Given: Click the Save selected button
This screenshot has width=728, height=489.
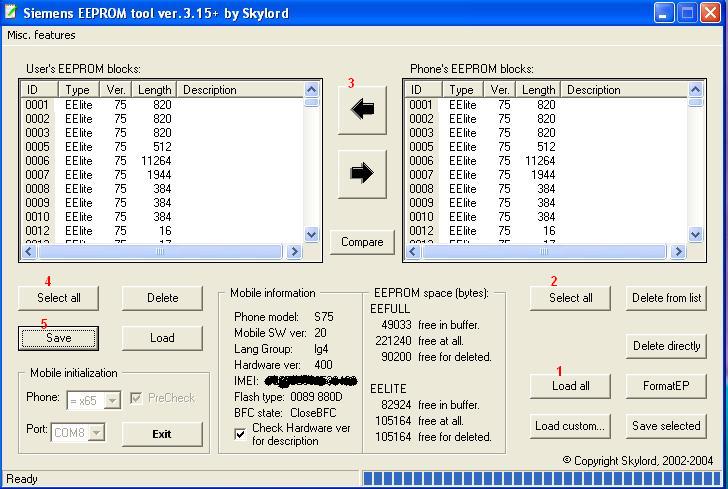Looking at the screenshot, I should (666, 426).
